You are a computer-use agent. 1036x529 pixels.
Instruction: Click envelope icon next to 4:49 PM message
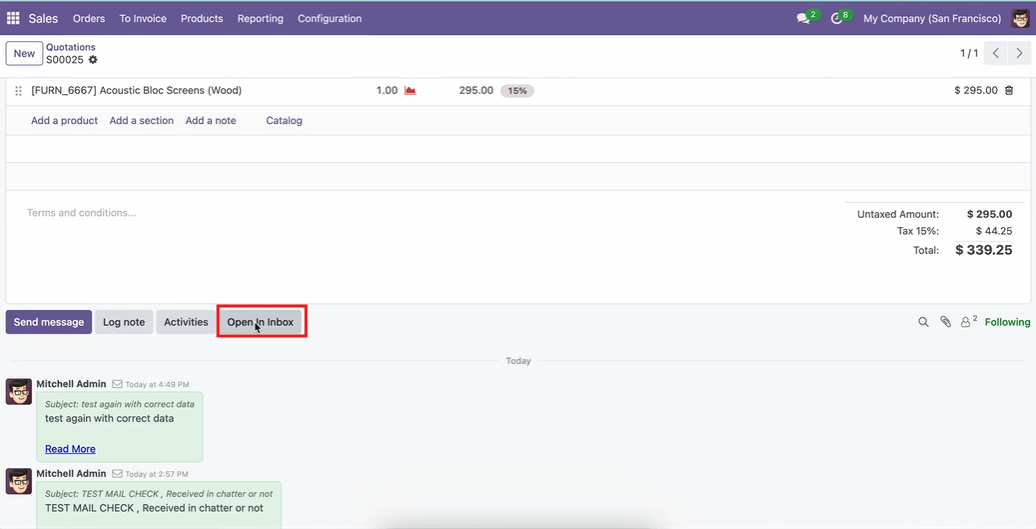pos(117,384)
